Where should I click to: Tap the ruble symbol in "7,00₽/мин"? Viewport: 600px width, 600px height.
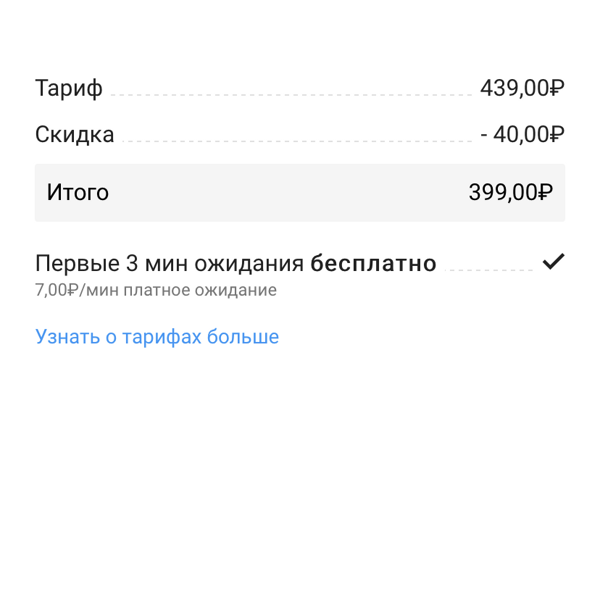point(72,290)
